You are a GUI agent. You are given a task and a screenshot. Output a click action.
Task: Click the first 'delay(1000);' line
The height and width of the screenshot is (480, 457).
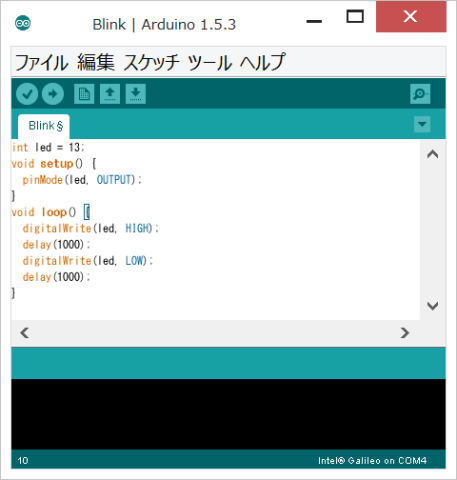[x=56, y=245]
